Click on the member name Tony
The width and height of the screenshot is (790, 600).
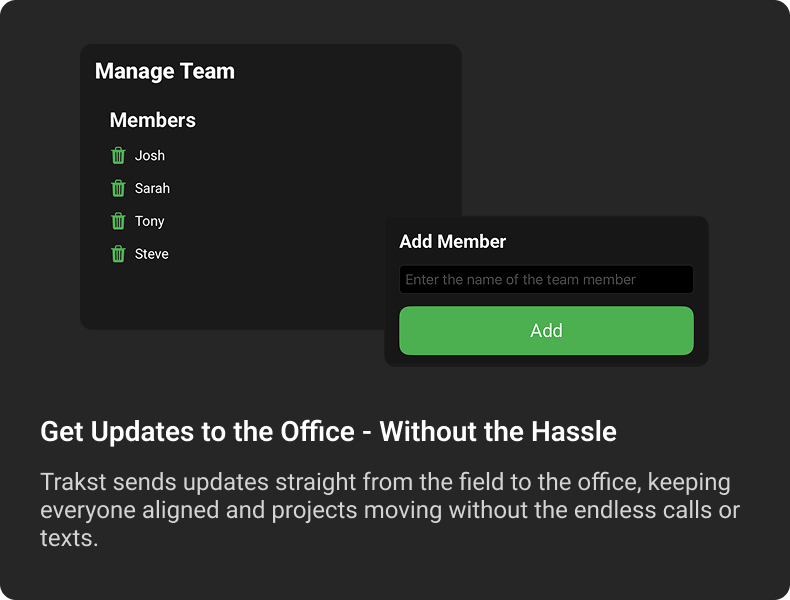150,221
